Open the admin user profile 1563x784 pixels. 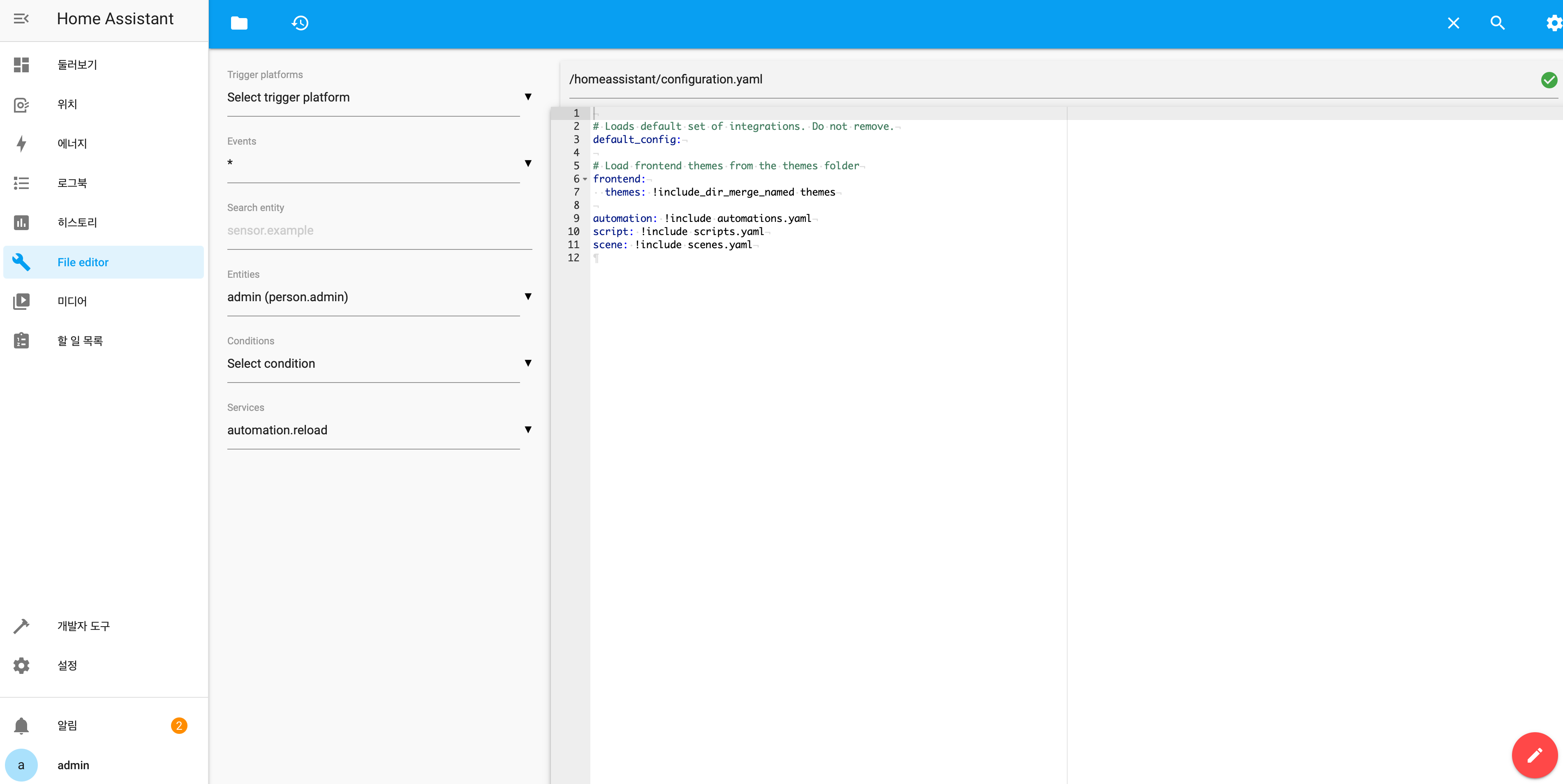pyautogui.click(x=104, y=765)
